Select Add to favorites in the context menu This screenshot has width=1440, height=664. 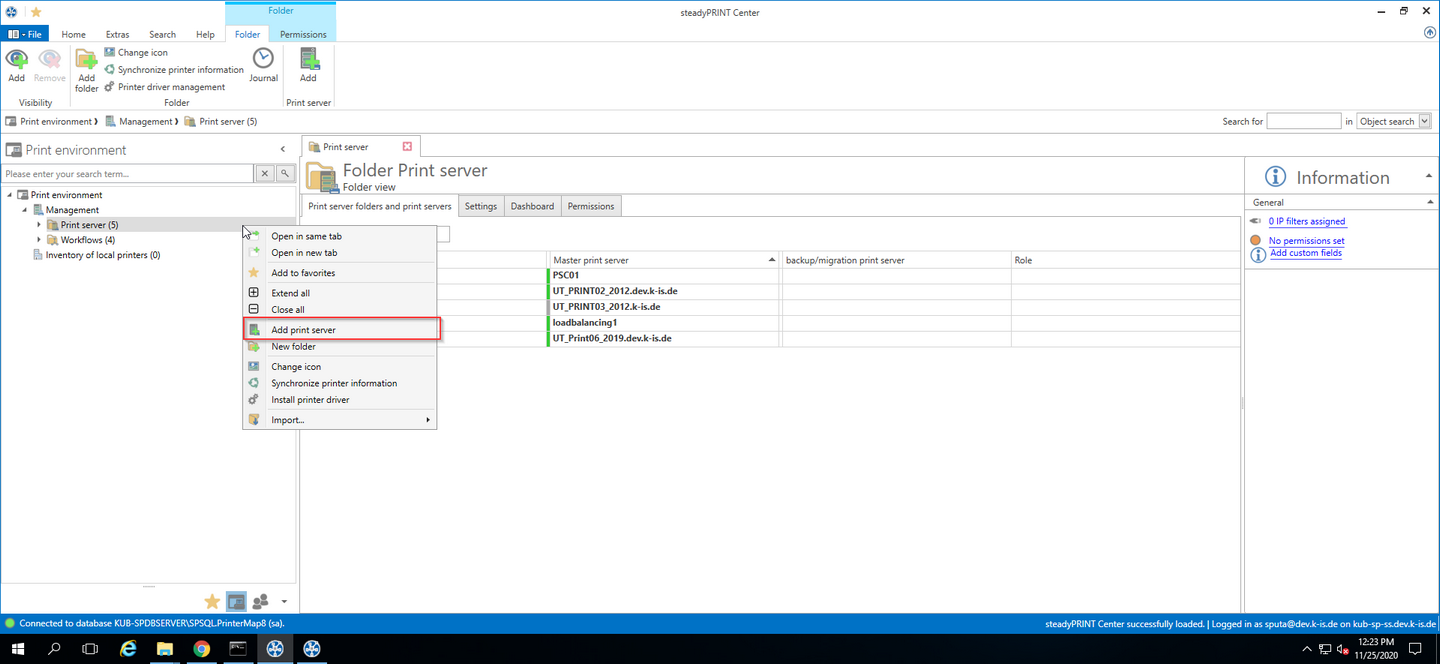click(x=340, y=273)
